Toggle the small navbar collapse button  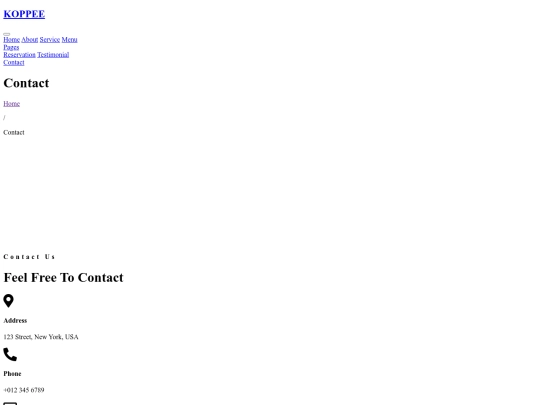click(x=7, y=34)
